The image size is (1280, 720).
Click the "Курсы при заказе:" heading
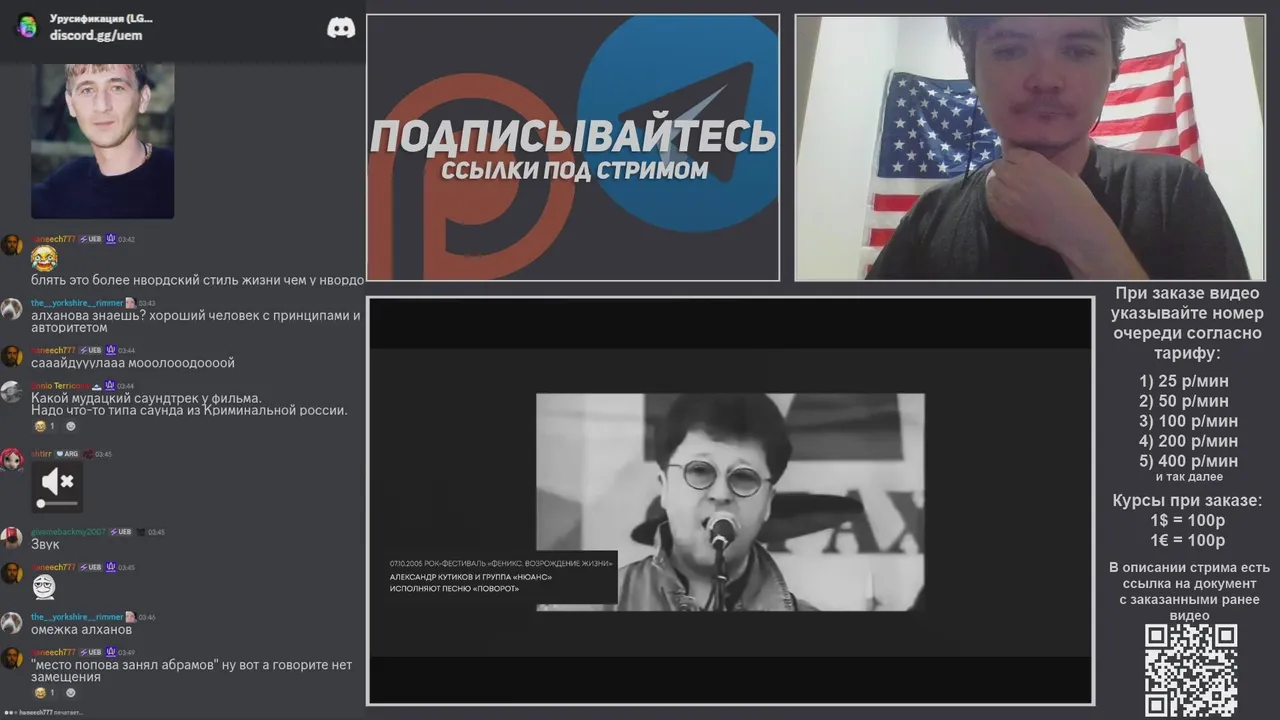[x=1188, y=501]
